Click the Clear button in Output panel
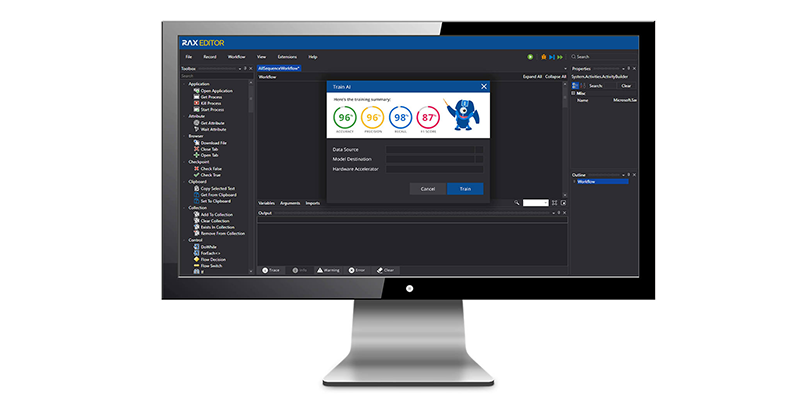The width and height of the screenshot is (800, 400). (x=385, y=270)
